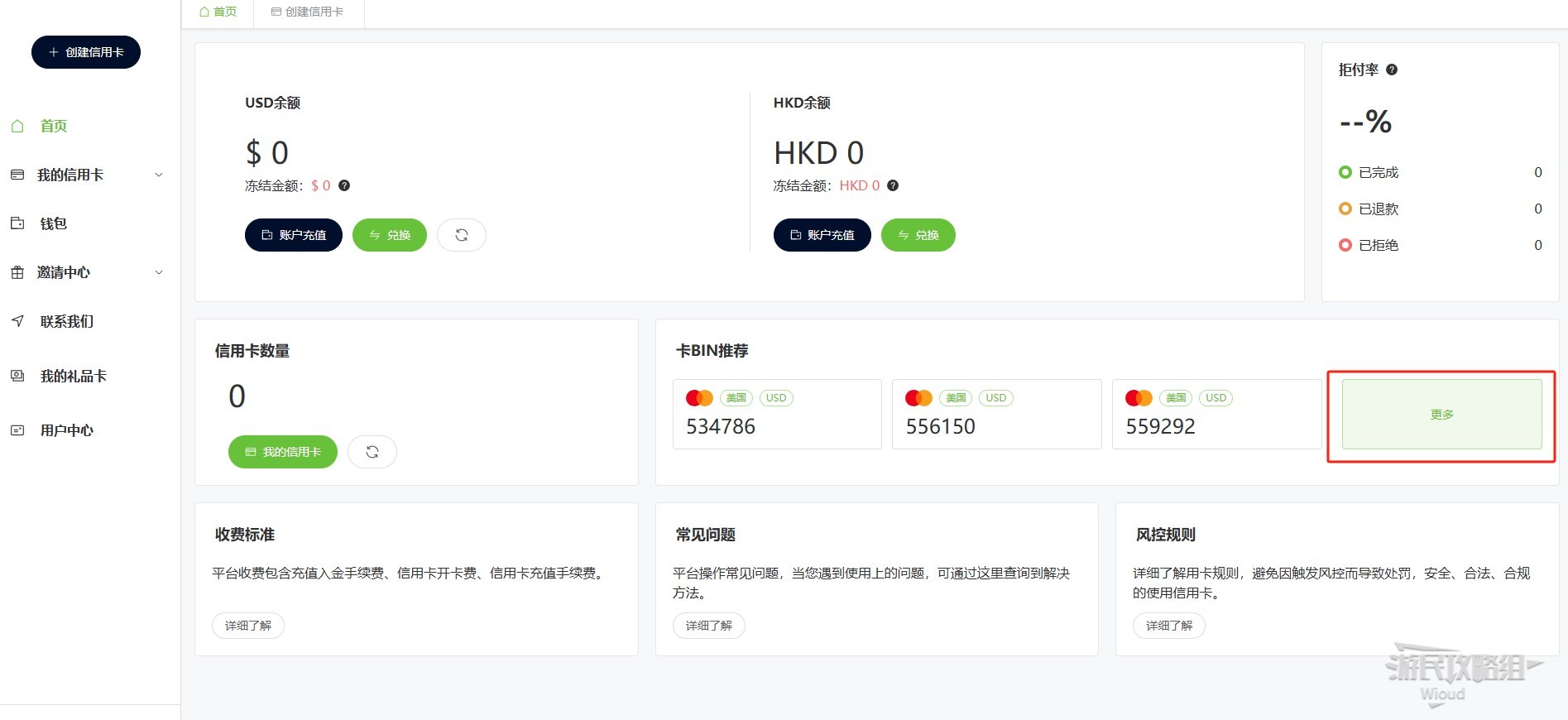Click 详细了解 under 风控规则
Image resolution: width=1568 pixels, height=720 pixels.
1169,626
